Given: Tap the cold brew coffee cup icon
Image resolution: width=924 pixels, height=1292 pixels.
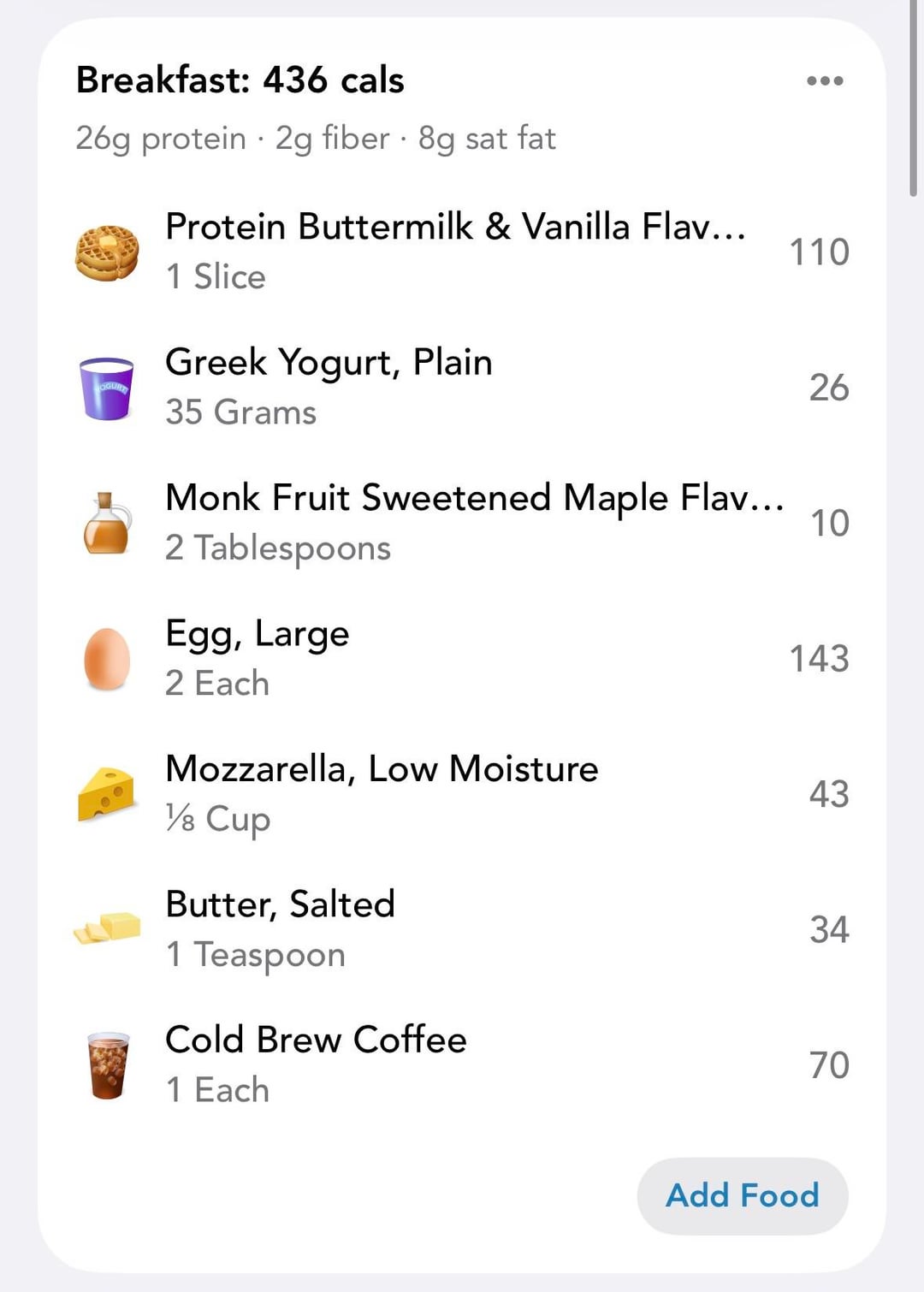Looking at the screenshot, I should tap(107, 1064).
